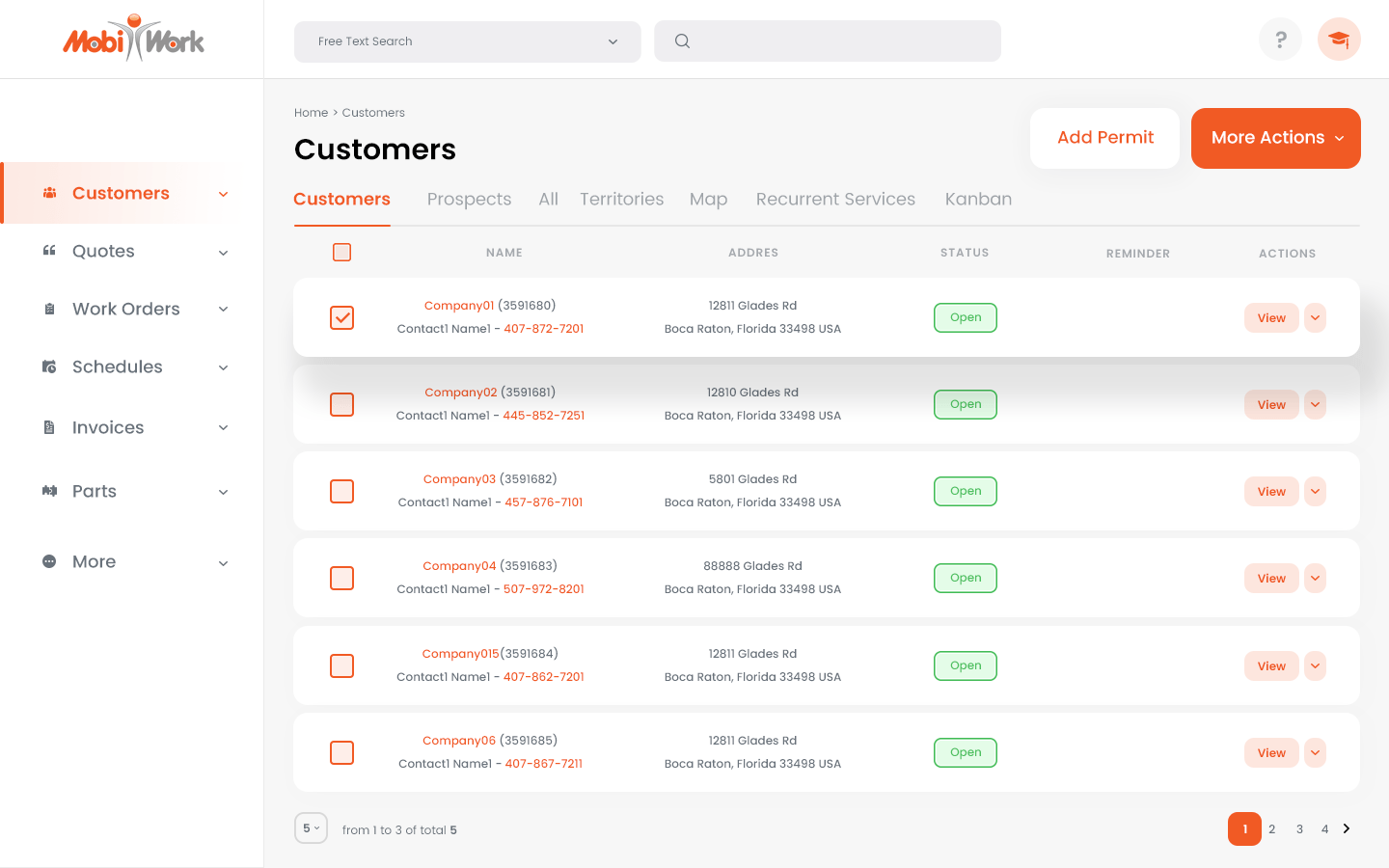The height and width of the screenshot is (868, 1389).
Task: Uncheck the Company01 row checkbox
Action: coord(341,317)
